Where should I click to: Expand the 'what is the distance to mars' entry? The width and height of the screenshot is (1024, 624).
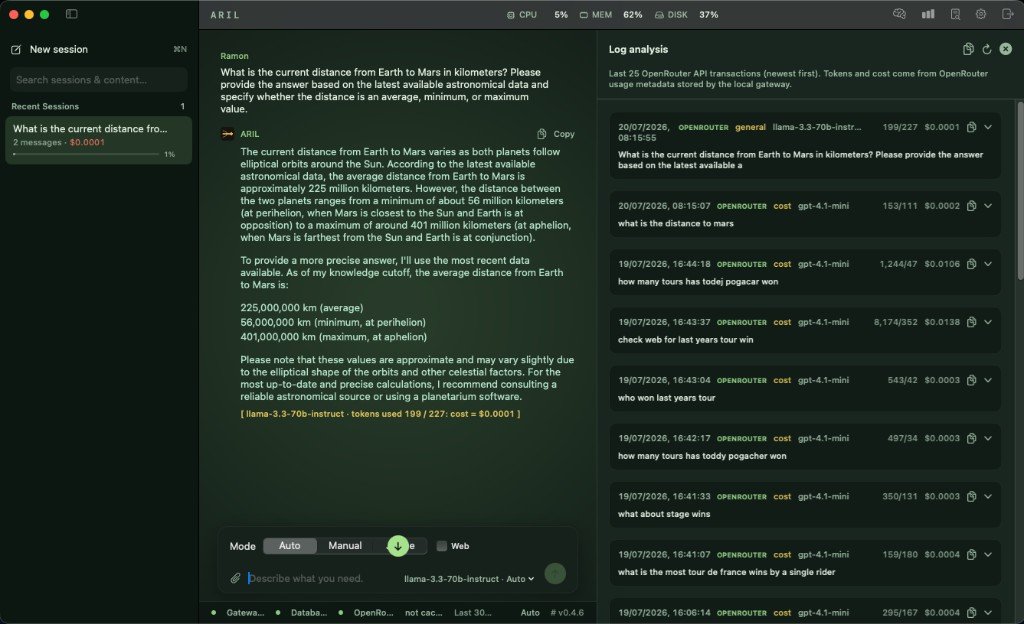tap(988, 206)
